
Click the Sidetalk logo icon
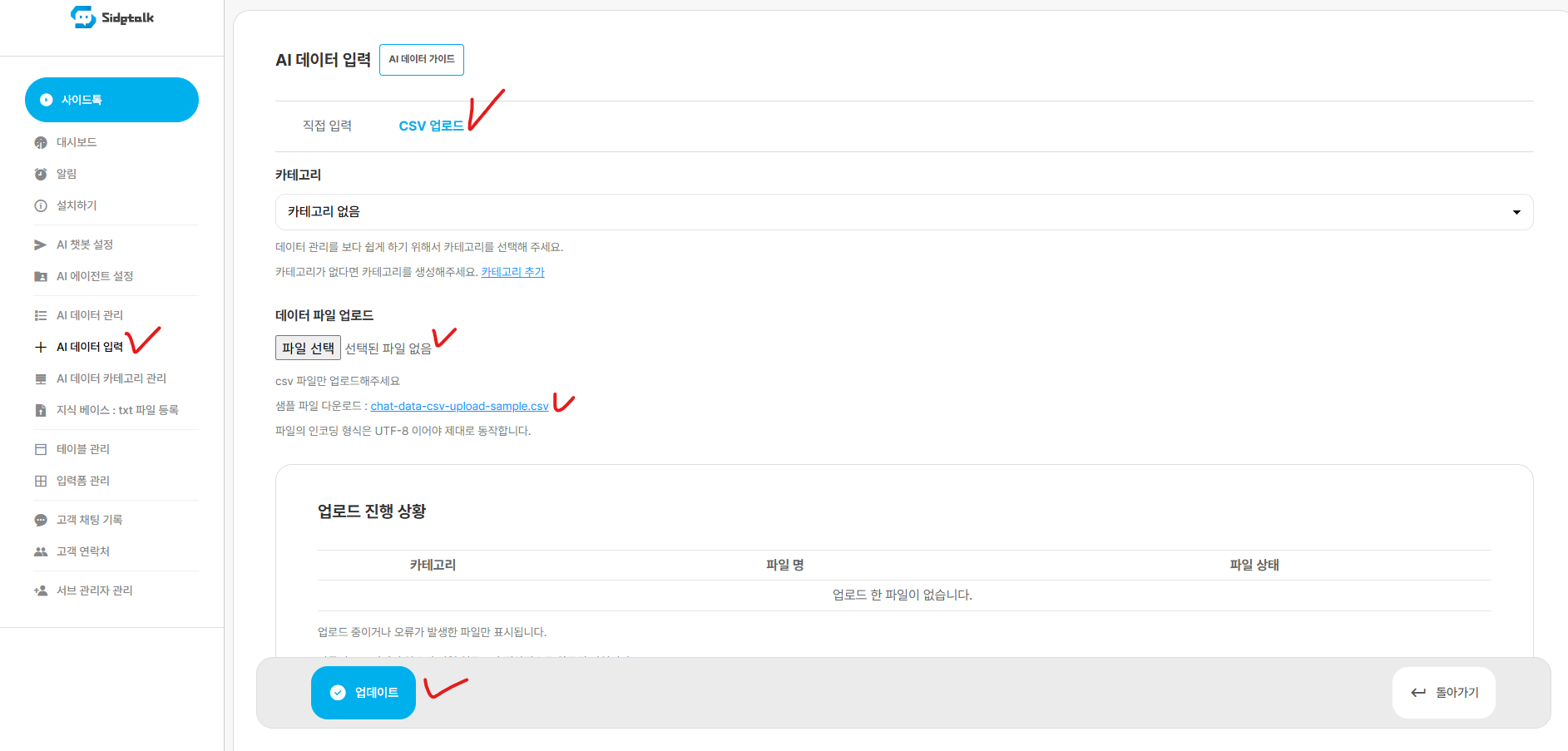point(83,17)
